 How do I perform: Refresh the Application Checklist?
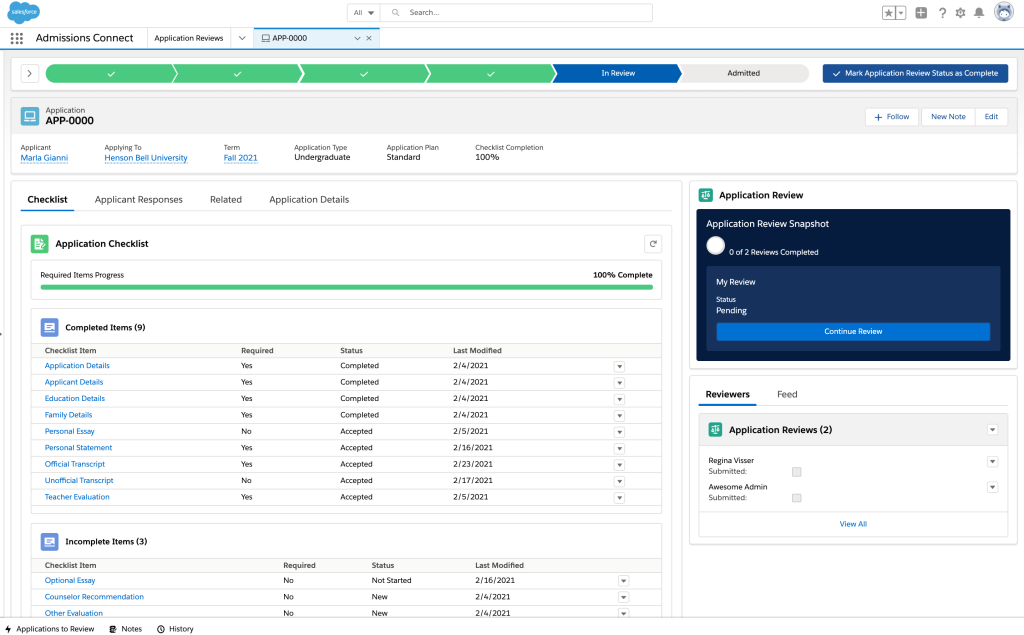tap(652, 243)
